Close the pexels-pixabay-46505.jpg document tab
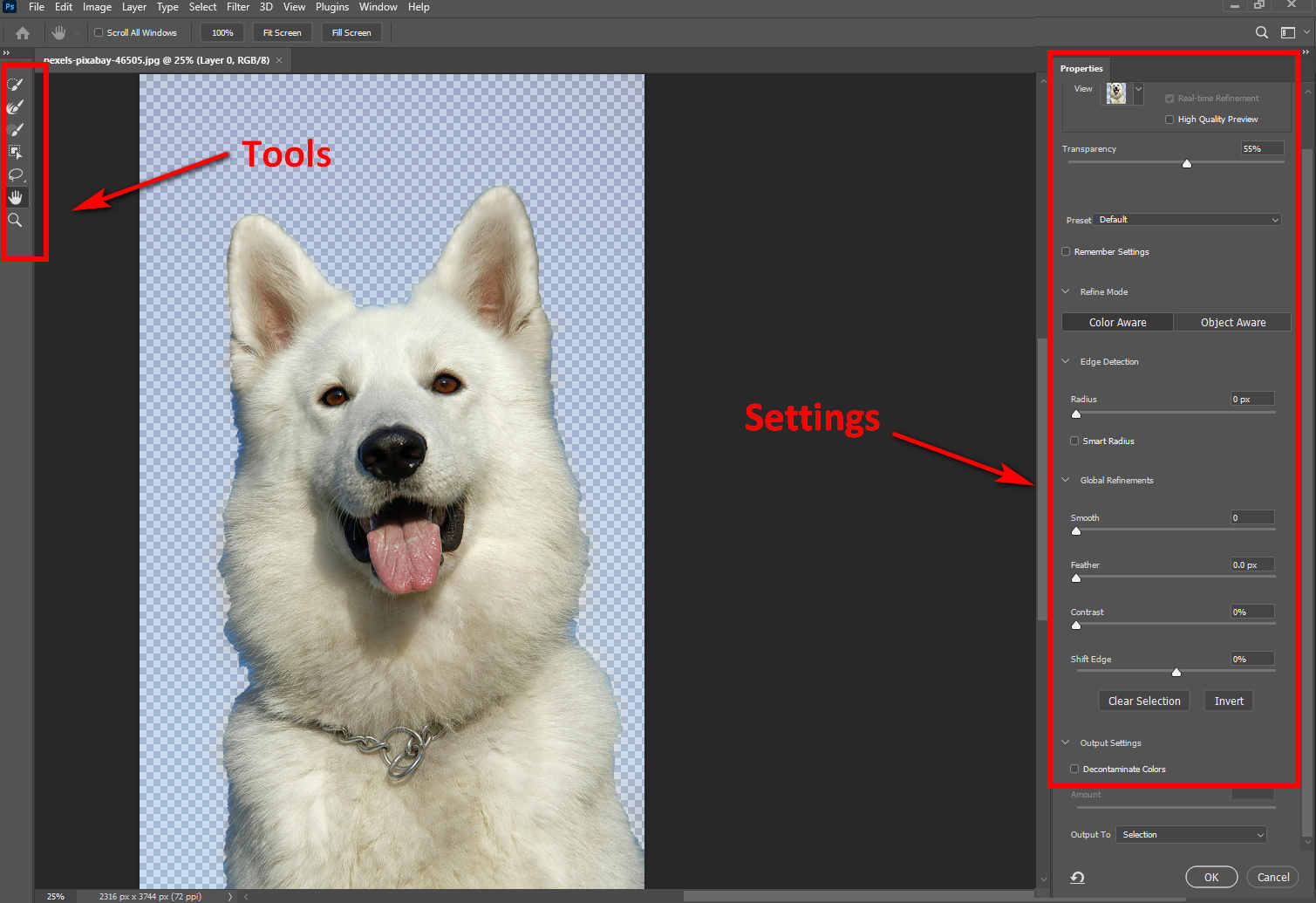The image size is (1316, 903). (279, 60)
